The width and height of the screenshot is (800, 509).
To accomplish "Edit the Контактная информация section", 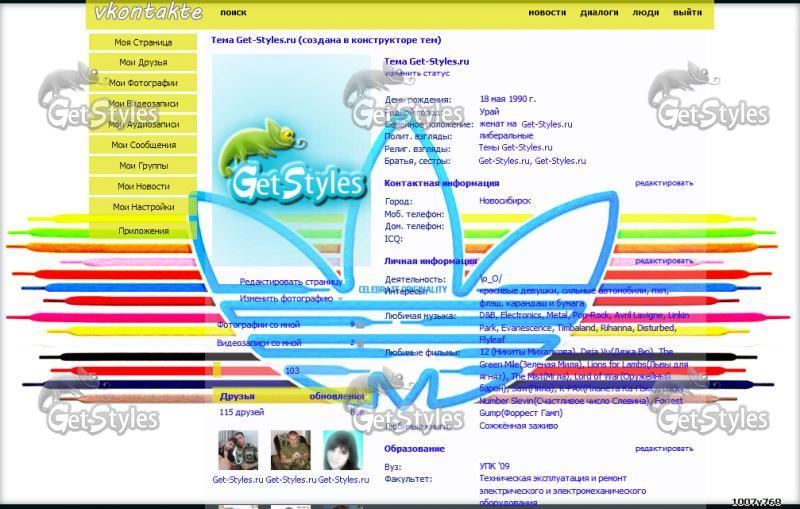I will (x=663, y=183).
